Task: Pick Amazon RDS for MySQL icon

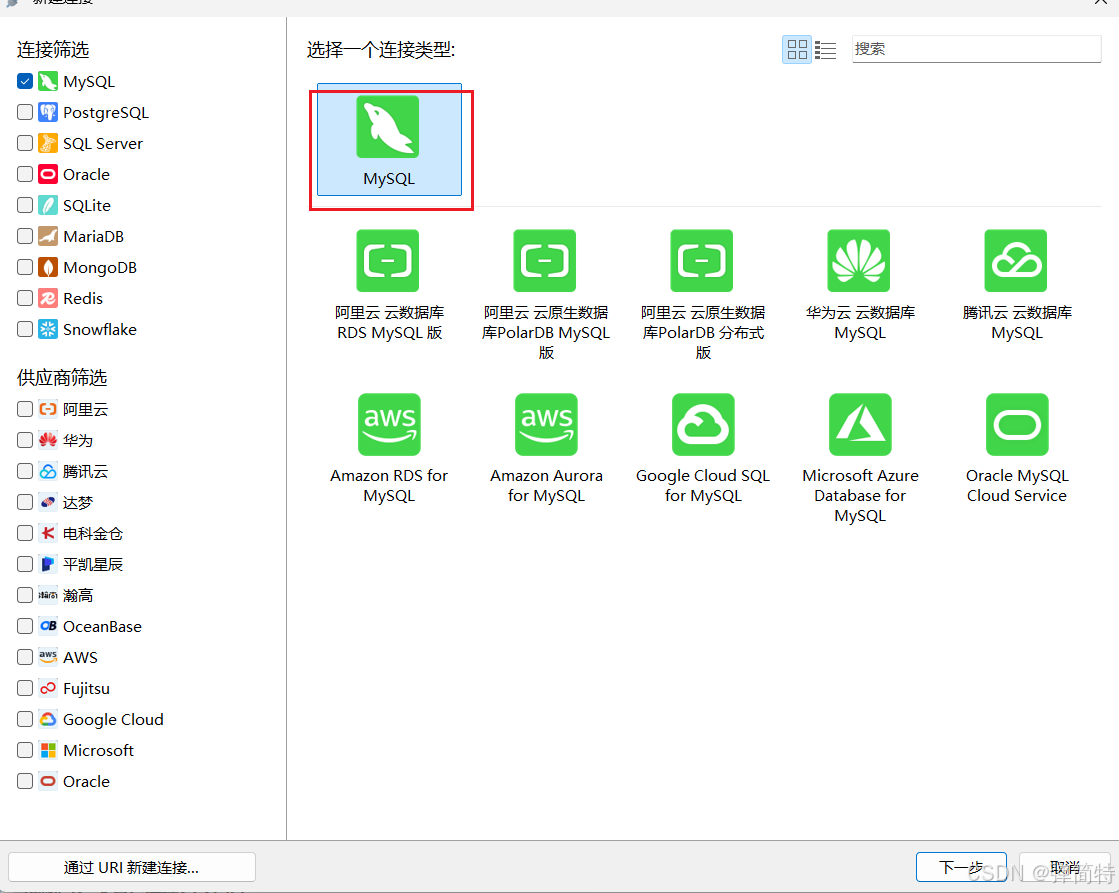Action: pyautogui.click(x=389, y=425)
